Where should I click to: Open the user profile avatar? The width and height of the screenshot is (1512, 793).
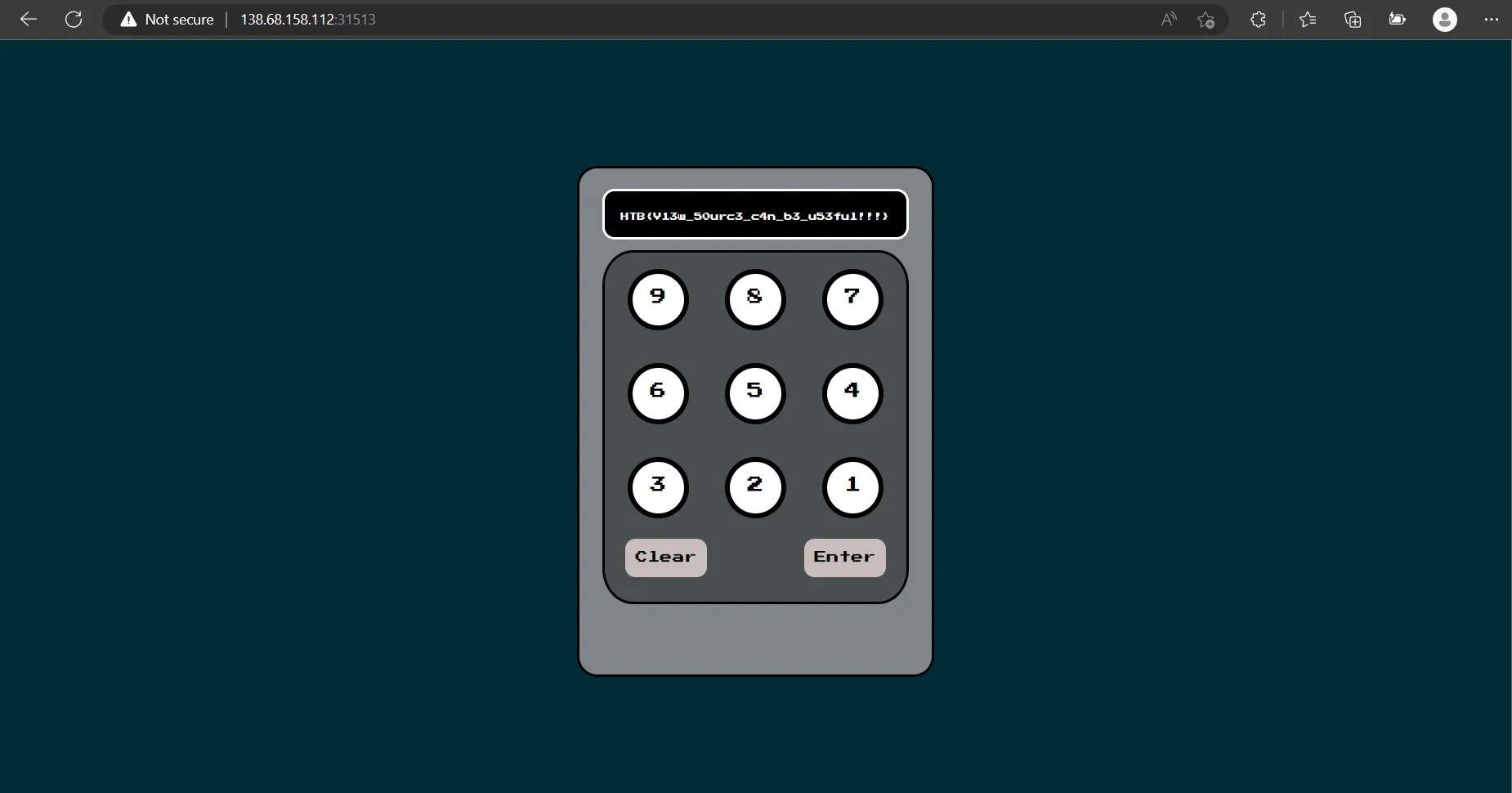tap(1445, 20)
